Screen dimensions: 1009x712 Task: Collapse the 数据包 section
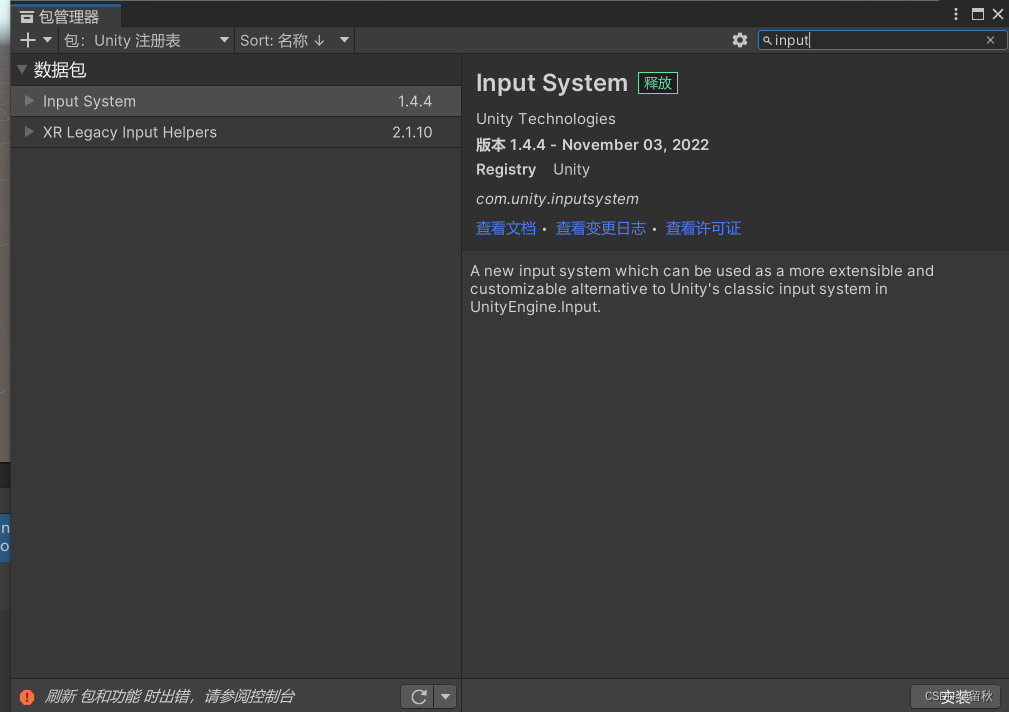22,69
